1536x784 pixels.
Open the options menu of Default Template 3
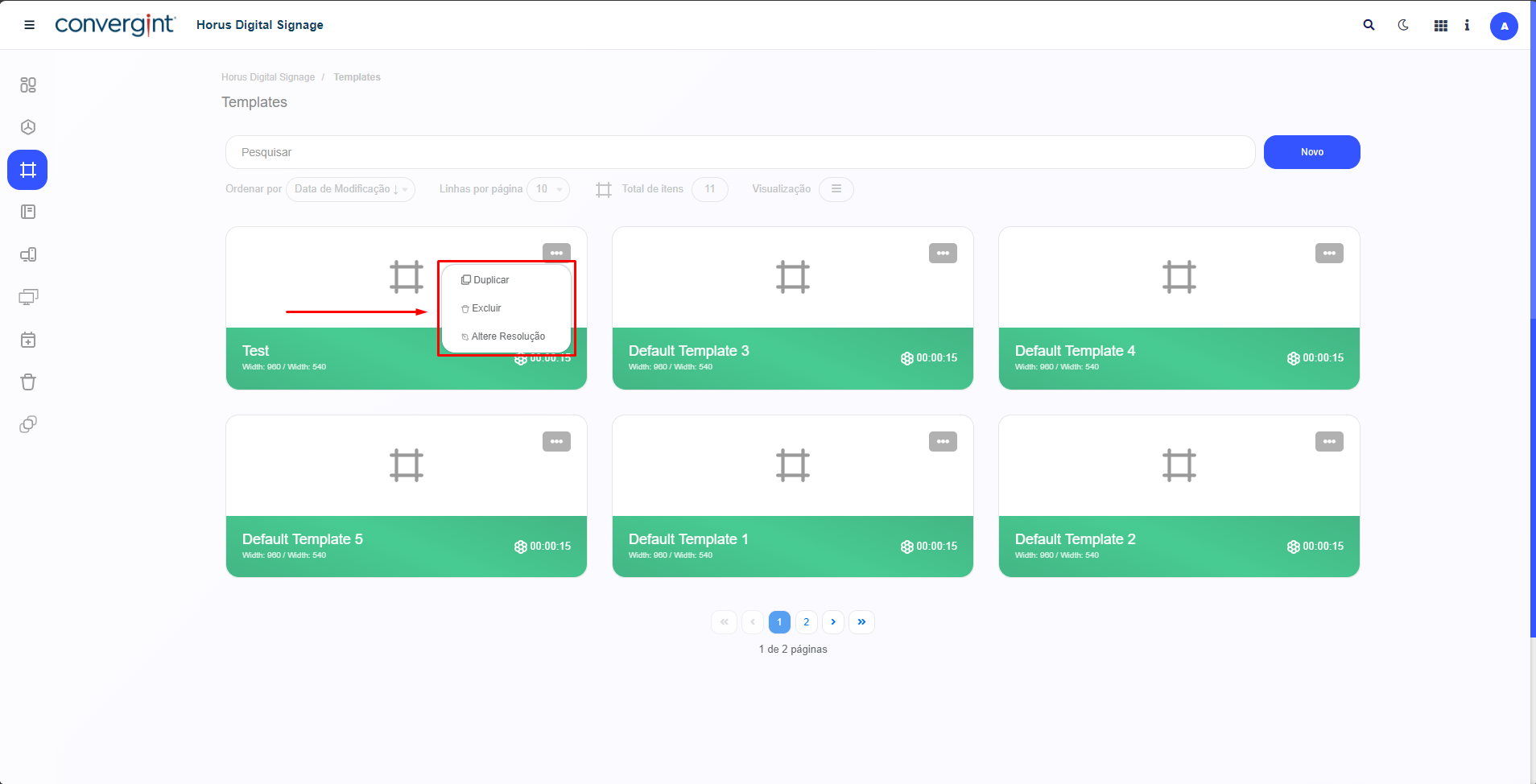tap(943, 253)
